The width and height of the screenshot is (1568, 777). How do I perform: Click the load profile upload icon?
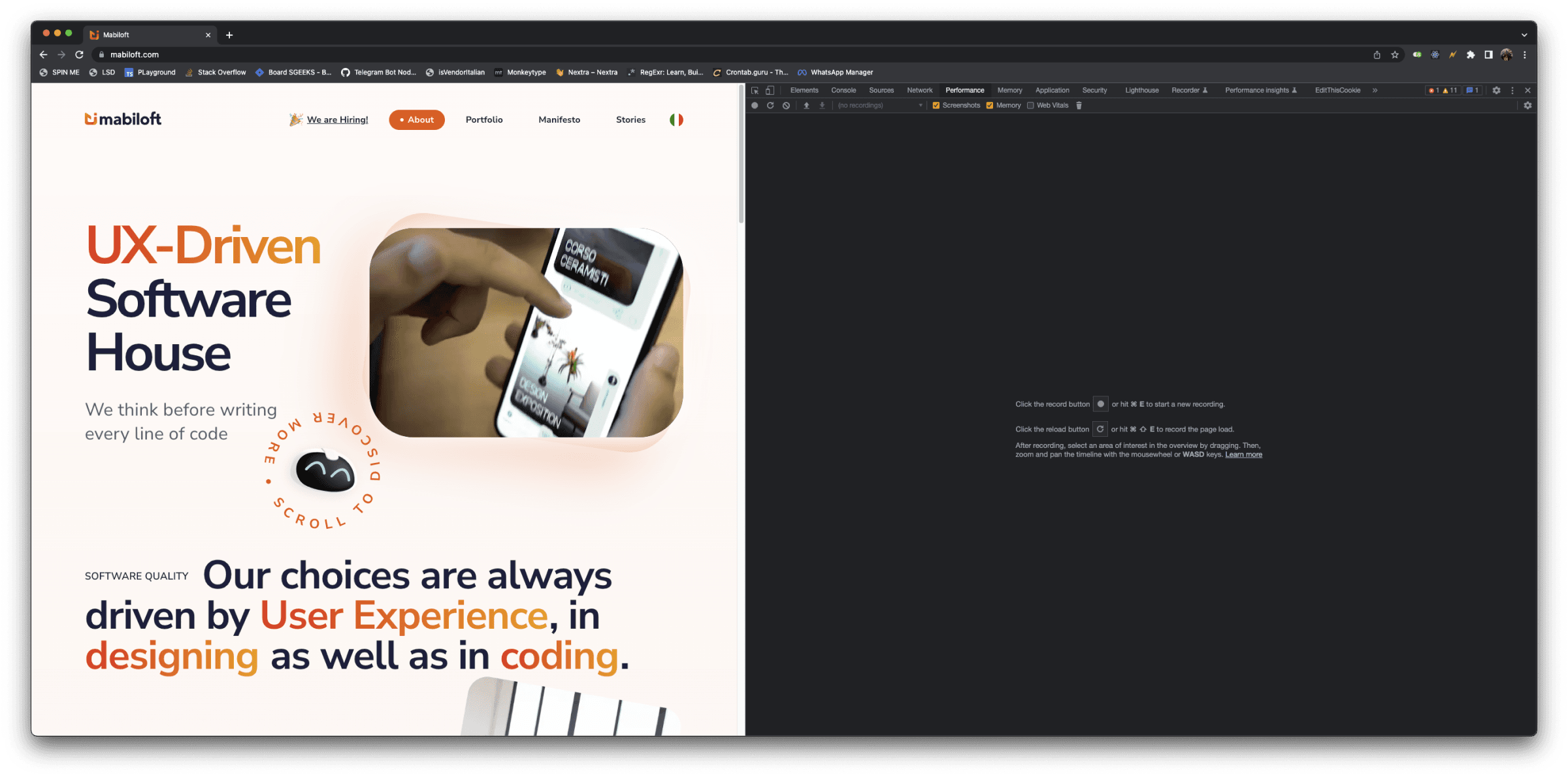pos(806,105)
